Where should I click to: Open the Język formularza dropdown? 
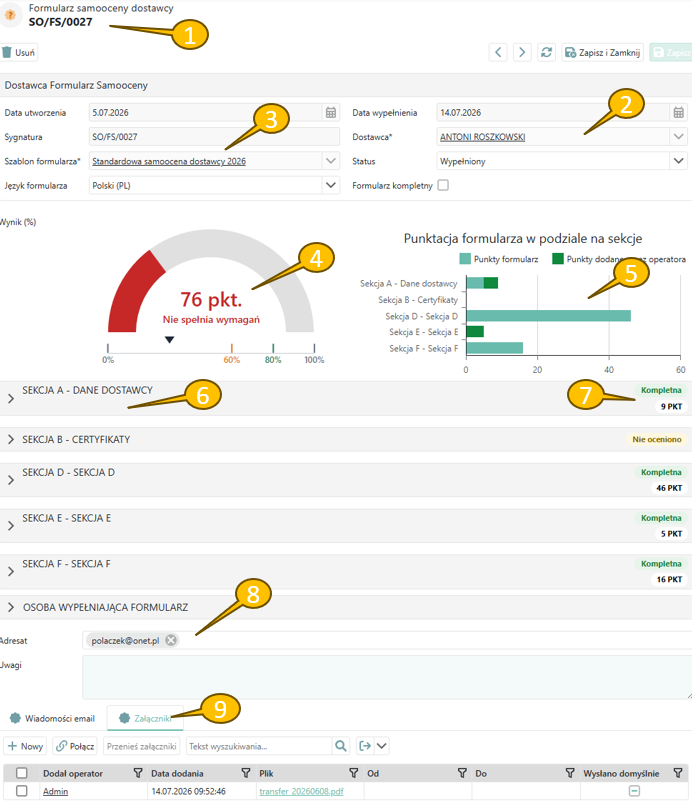point(330,185)
